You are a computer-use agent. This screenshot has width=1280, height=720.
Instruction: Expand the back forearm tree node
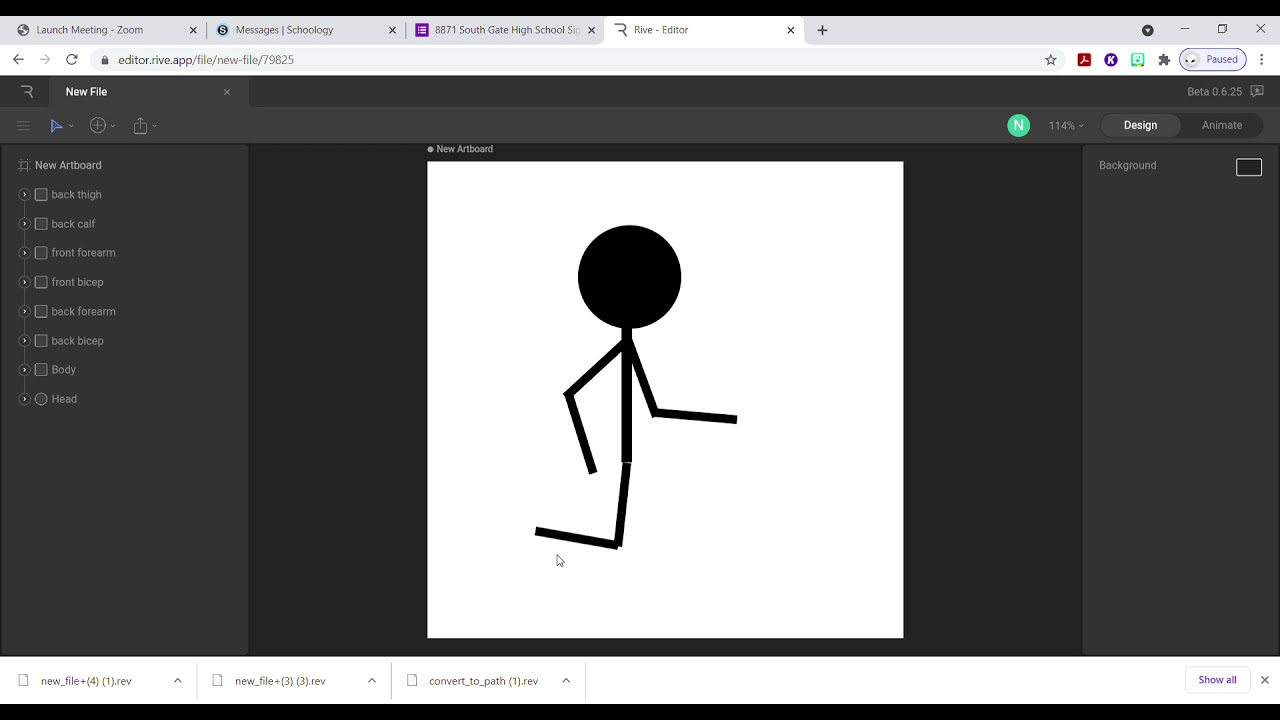click(x=25, y=311)
